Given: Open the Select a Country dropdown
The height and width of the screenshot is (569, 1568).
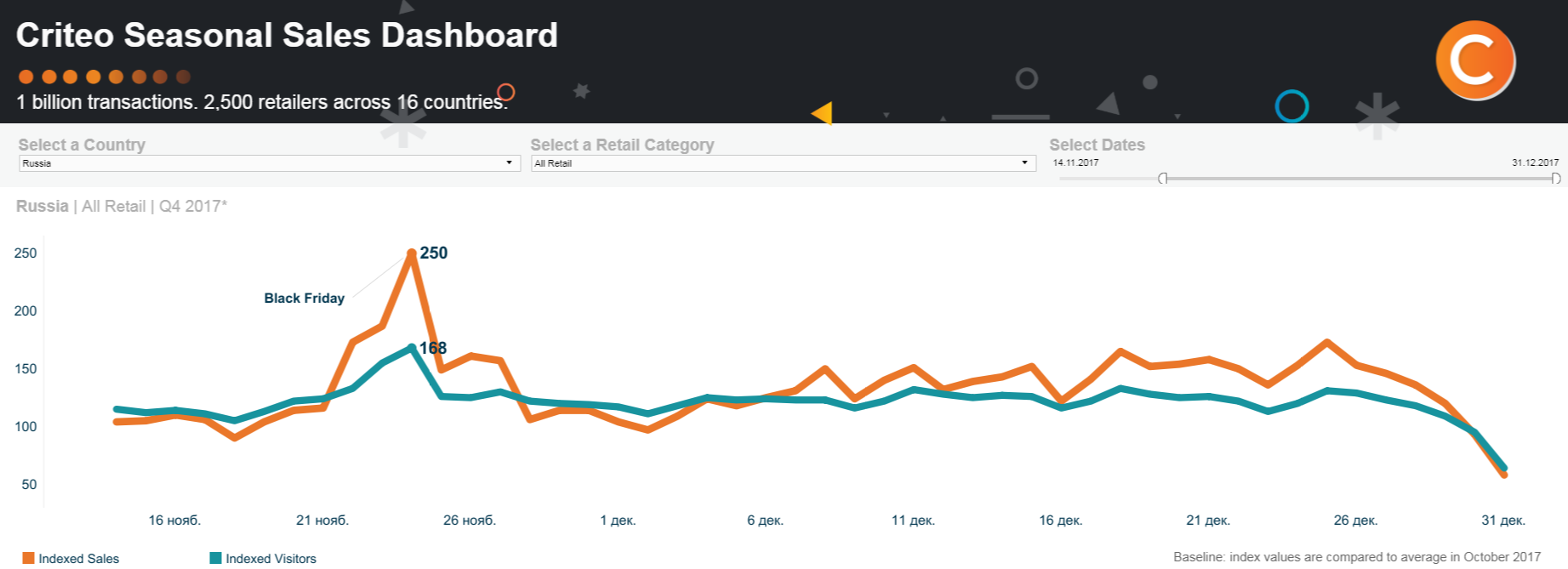Looking at the screenshot, I should (270, 163).
